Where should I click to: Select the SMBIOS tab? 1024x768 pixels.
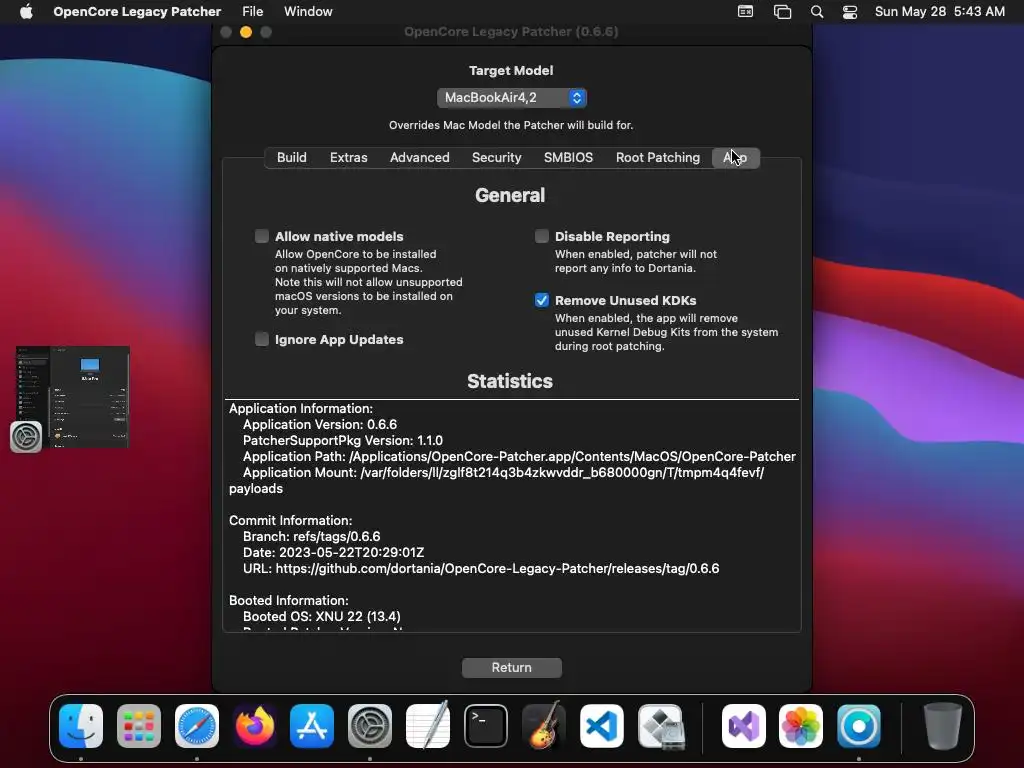(x=569, y=157)
